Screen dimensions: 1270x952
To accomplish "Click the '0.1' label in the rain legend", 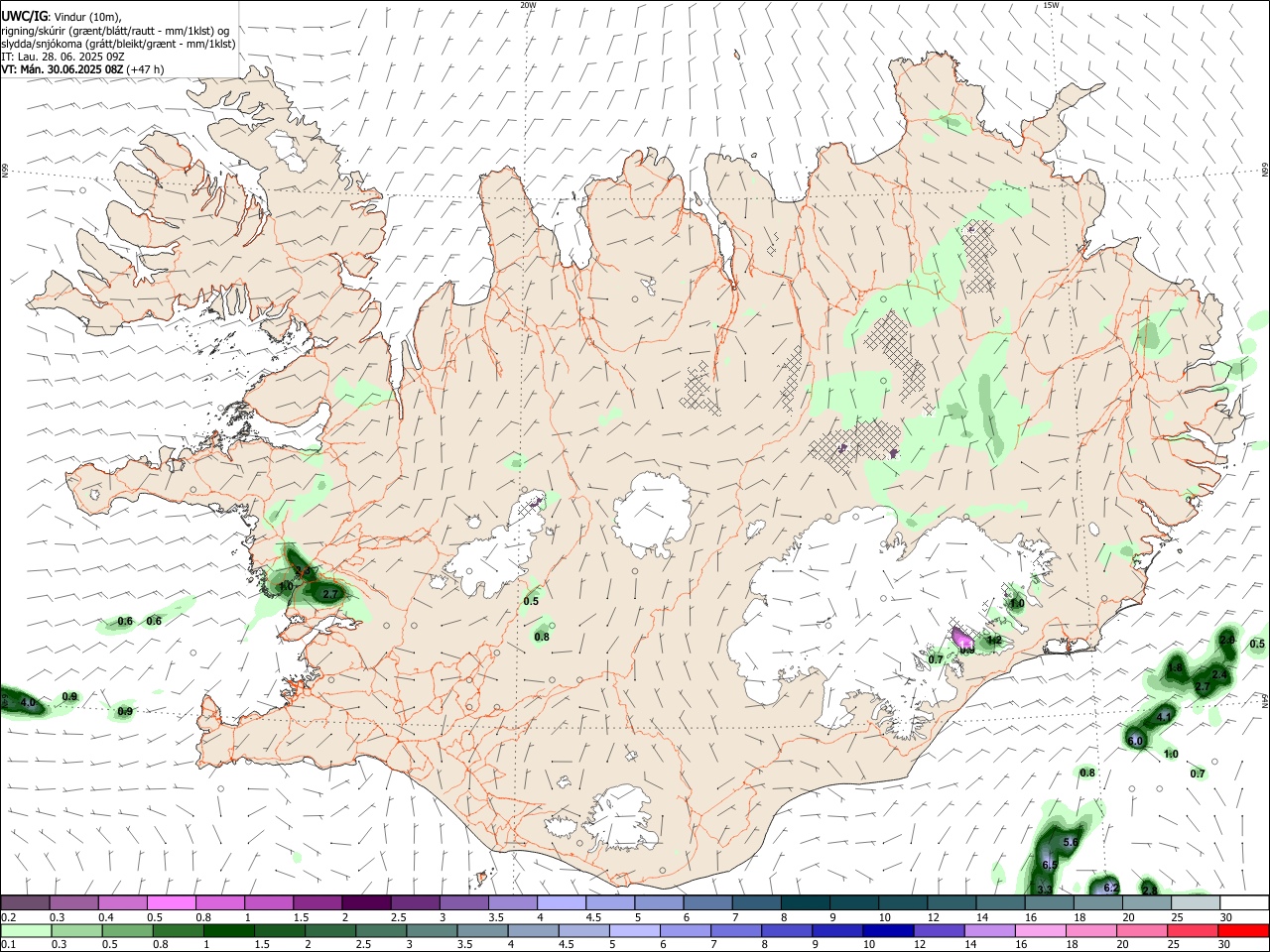I will (x=8, y=944).
